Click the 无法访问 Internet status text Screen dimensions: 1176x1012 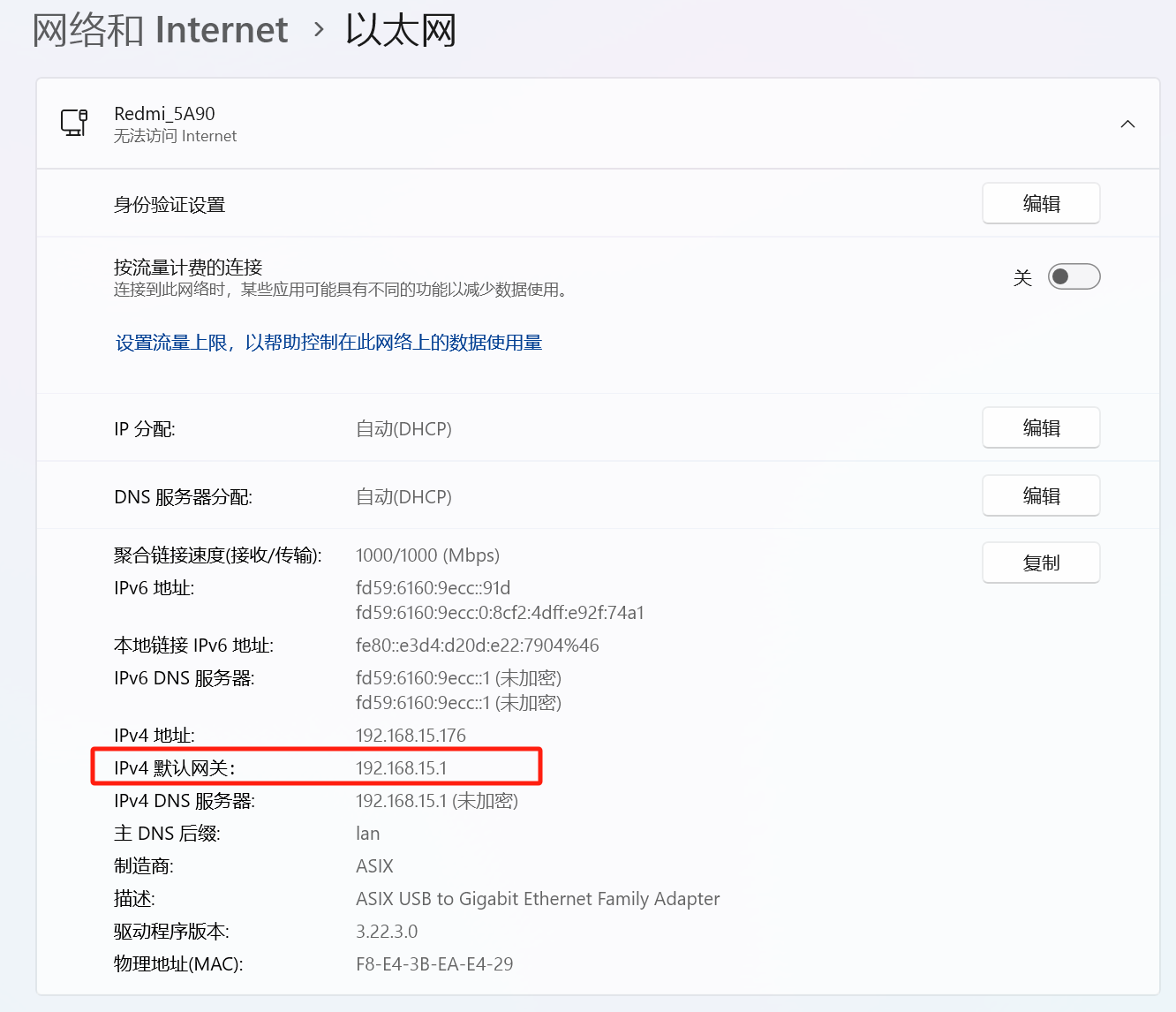175,136
